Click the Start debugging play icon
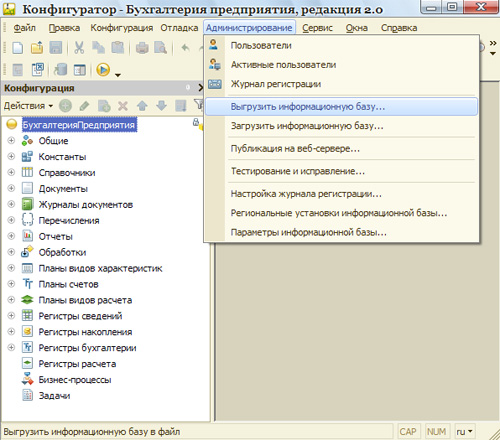The image size is (500, 440). tap(103, 70)
